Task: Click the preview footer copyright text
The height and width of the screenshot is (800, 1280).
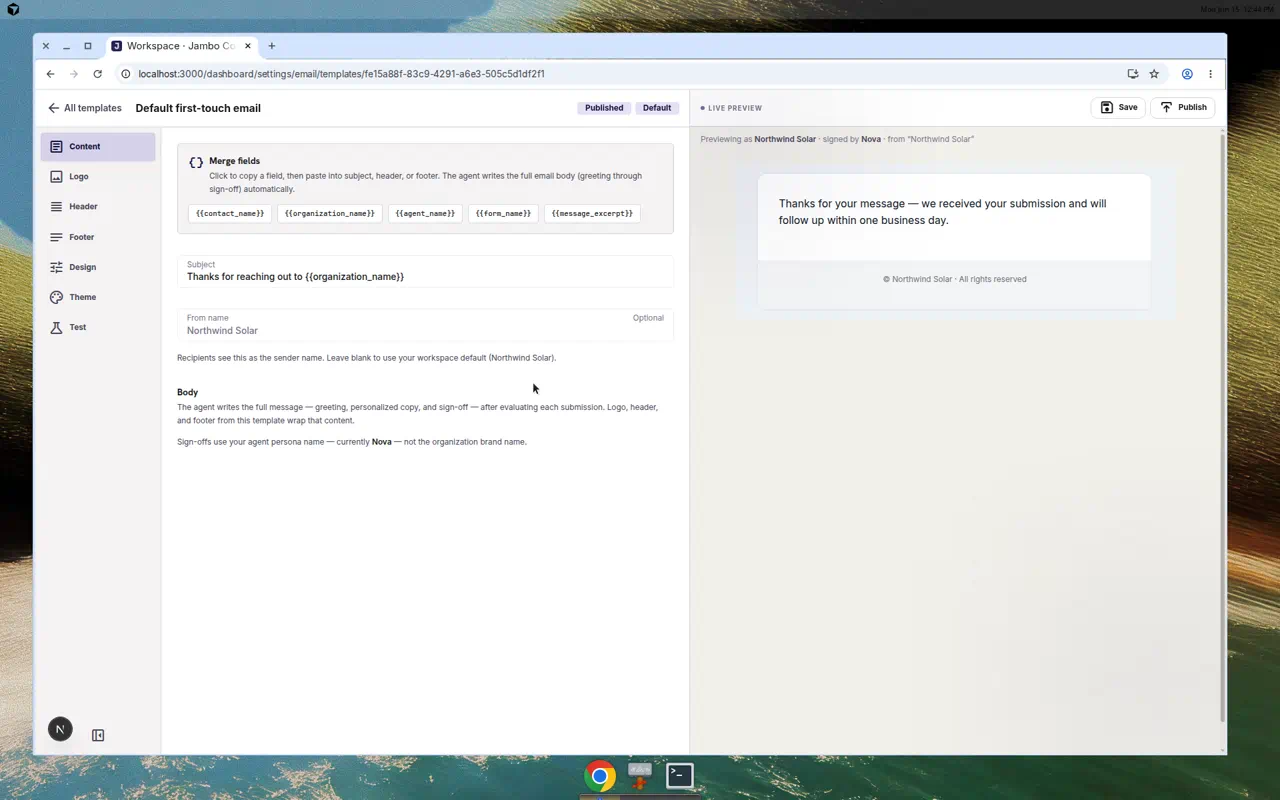Action: [x=954, y=279]
